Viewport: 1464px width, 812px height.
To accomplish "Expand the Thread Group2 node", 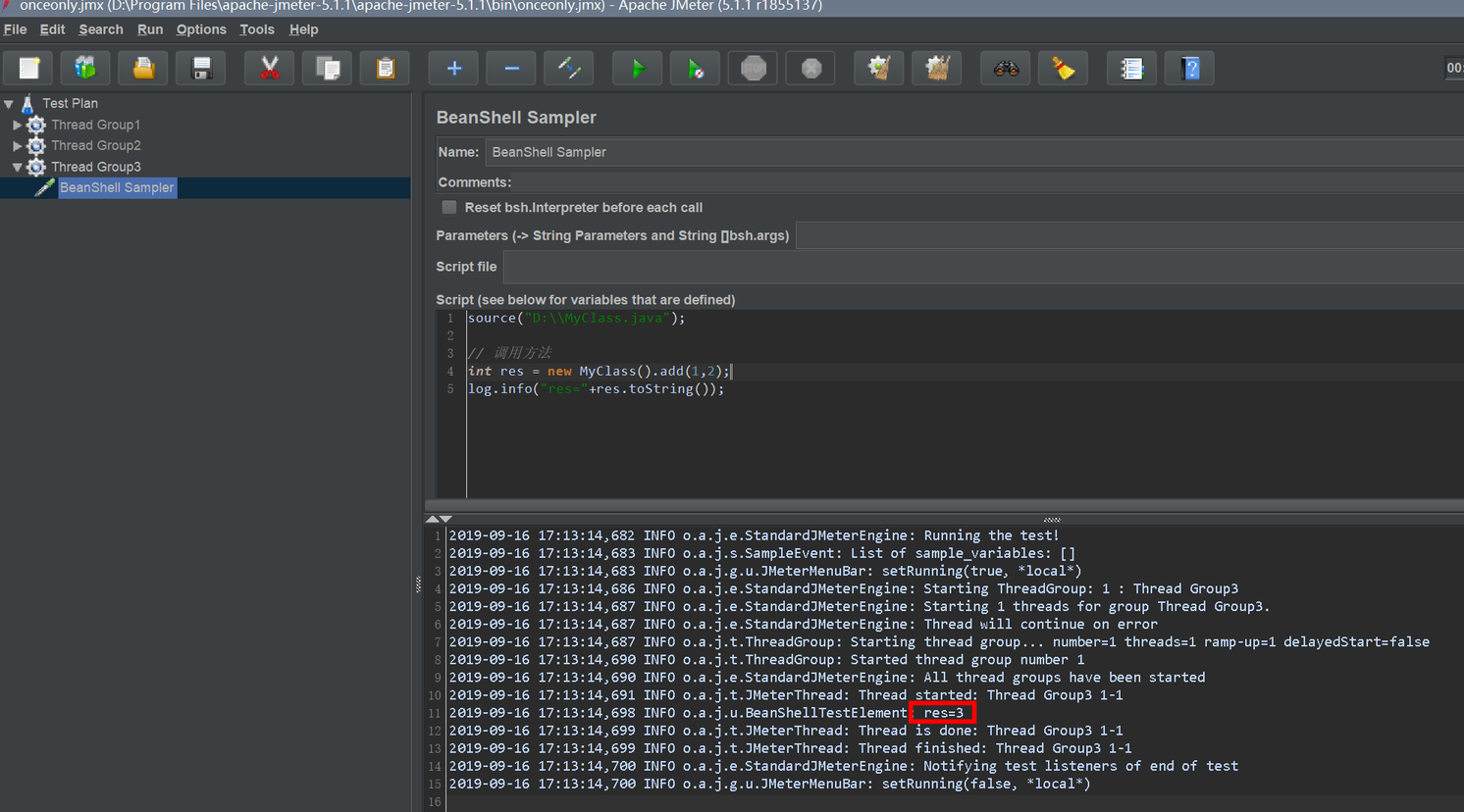I will (17, 145).
